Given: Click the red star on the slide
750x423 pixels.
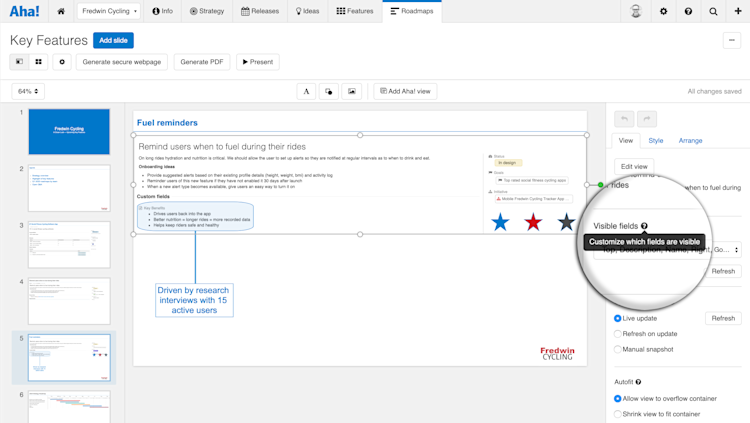Looking at the screenshot, I should tap(533, 222).
